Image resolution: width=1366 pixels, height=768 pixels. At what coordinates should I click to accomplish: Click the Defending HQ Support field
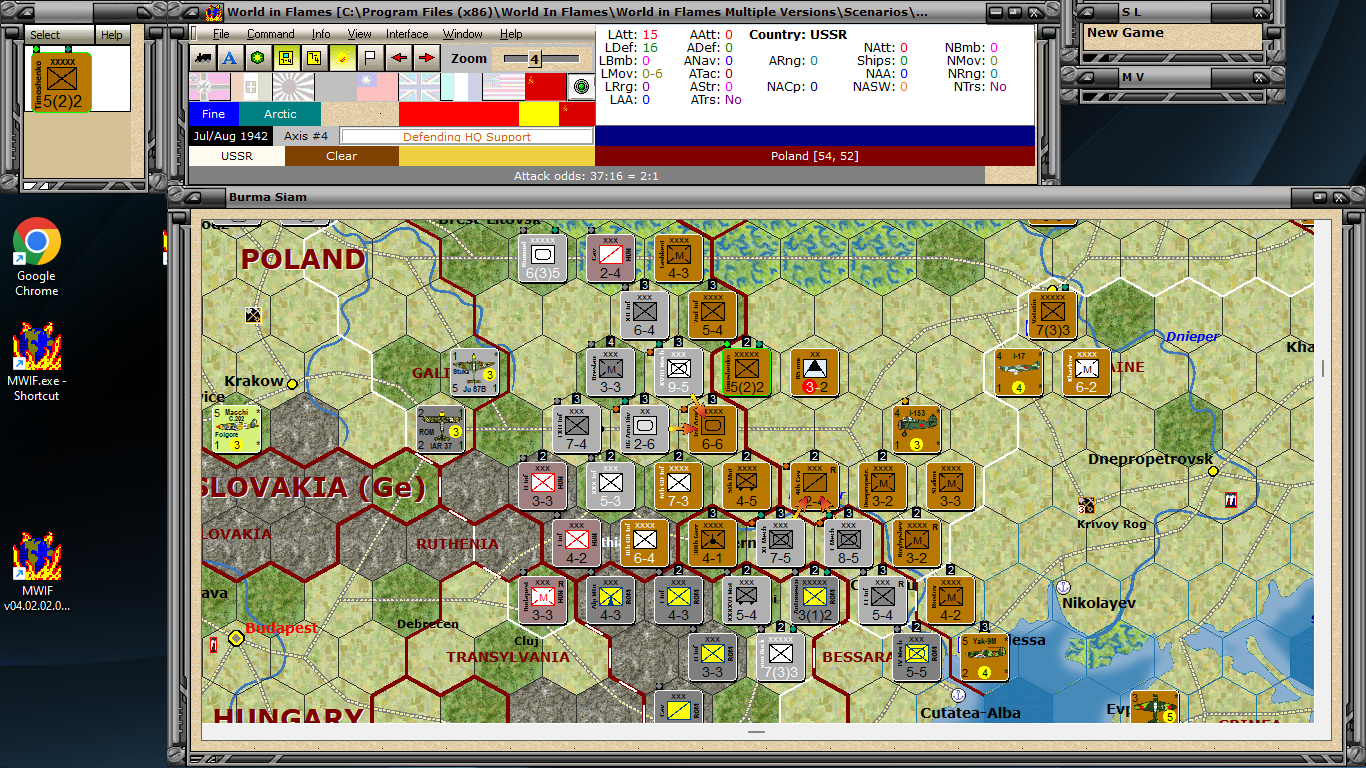click(467, 136)
